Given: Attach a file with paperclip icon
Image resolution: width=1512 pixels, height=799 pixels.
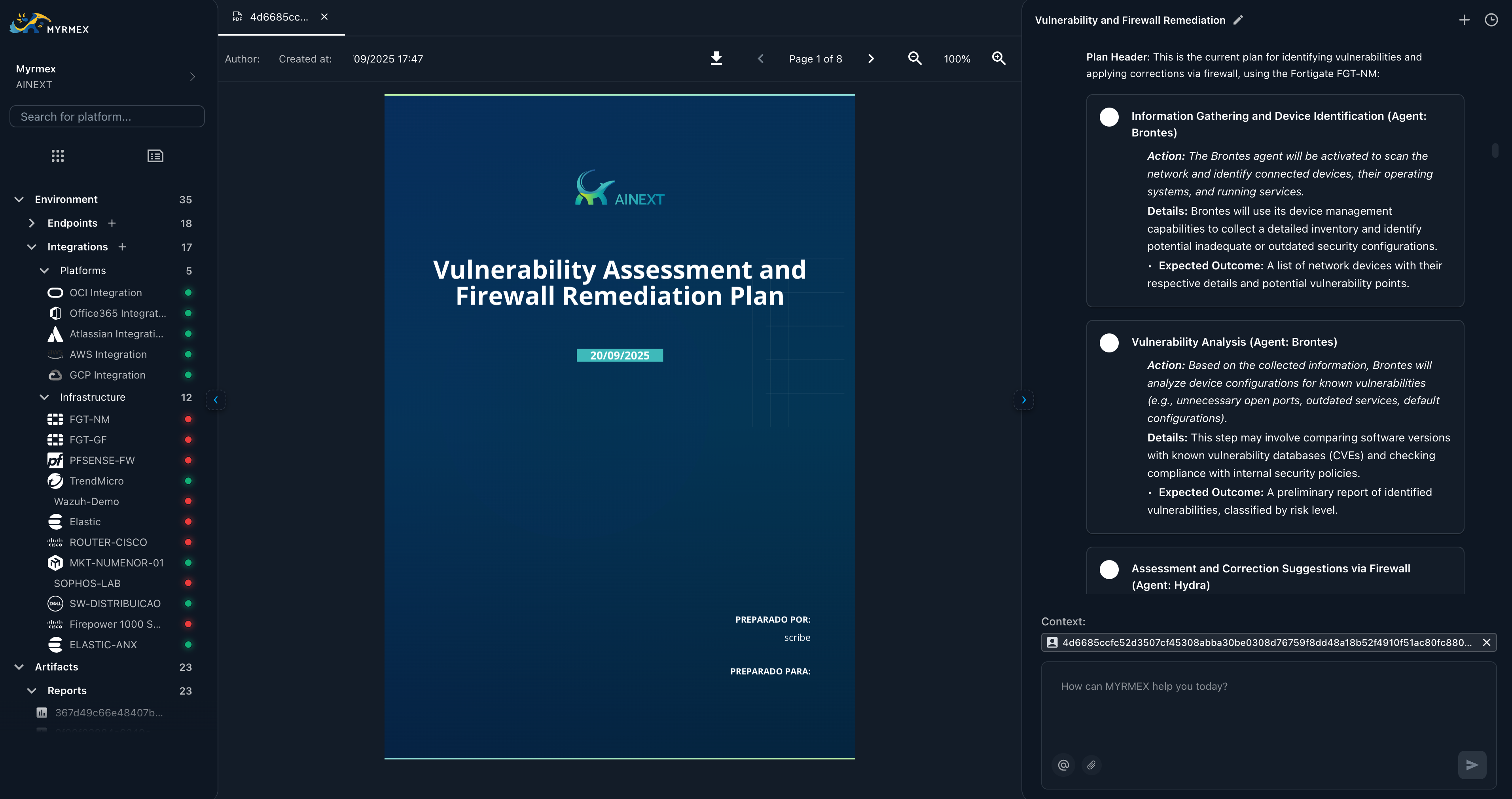Looking at the screenshot, I should coord(1091,765).
